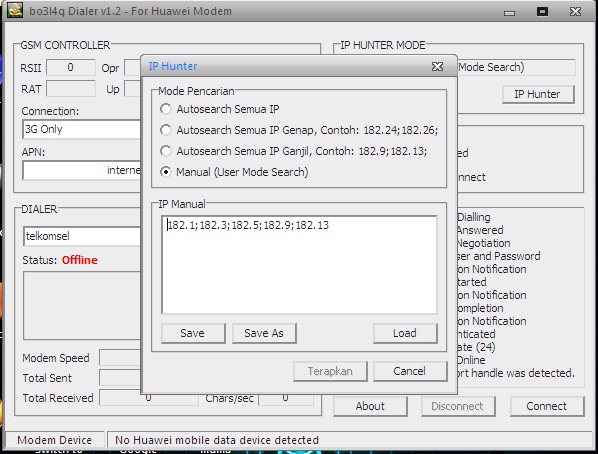Click the Mode Search field in IP Hunter Mode
Viewport: 598px width, 454px height.
point(516,68)
